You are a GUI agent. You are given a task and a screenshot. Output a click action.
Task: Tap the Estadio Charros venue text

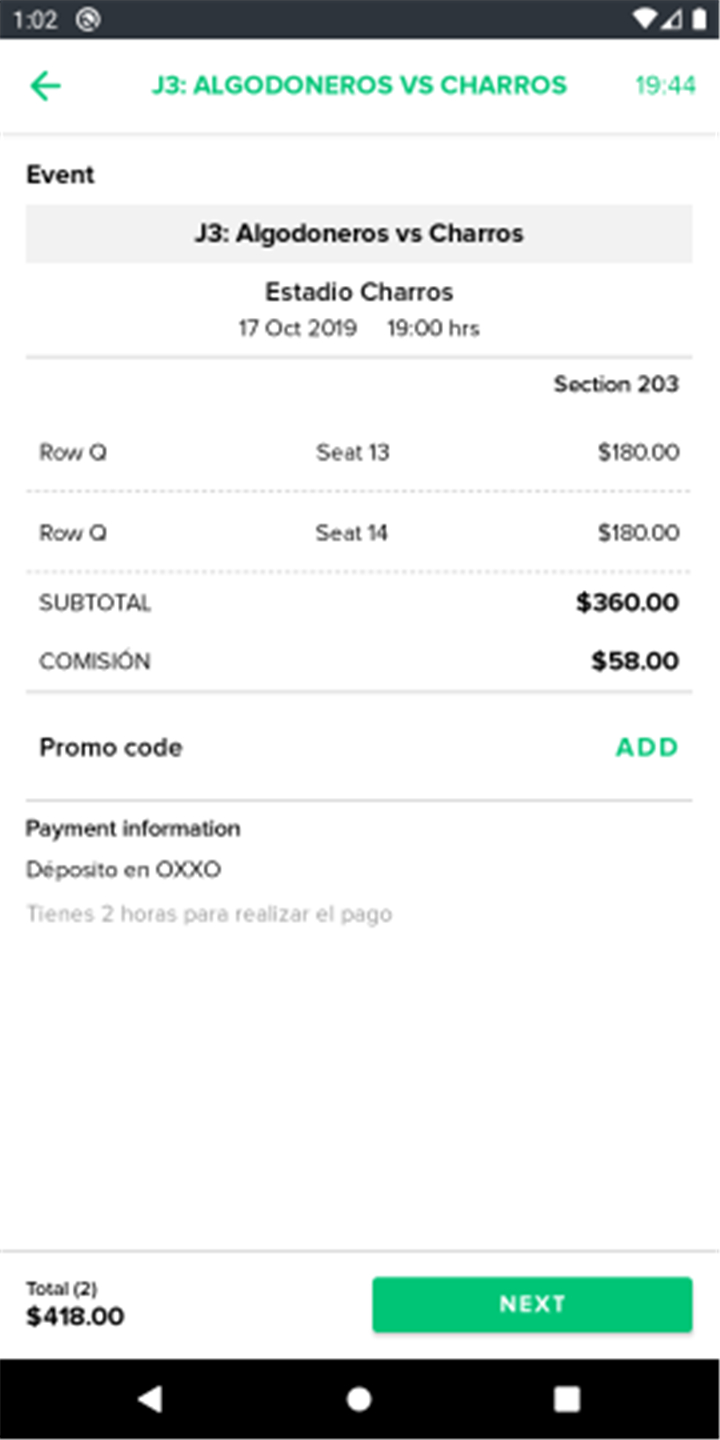(x=359, y=292)
